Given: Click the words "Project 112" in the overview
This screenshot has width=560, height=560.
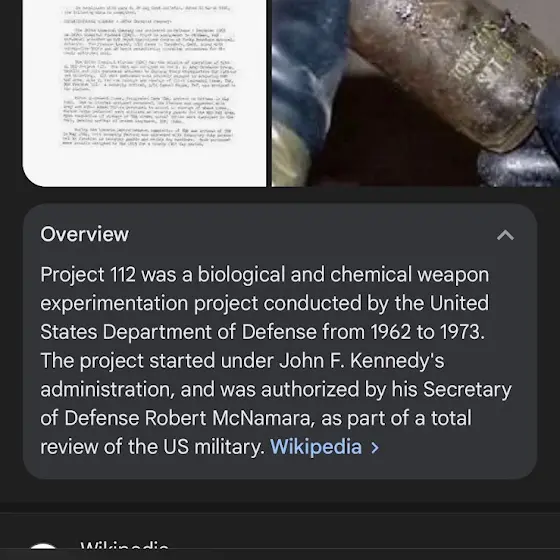Looking at the screenshot, I should (88, 275).
